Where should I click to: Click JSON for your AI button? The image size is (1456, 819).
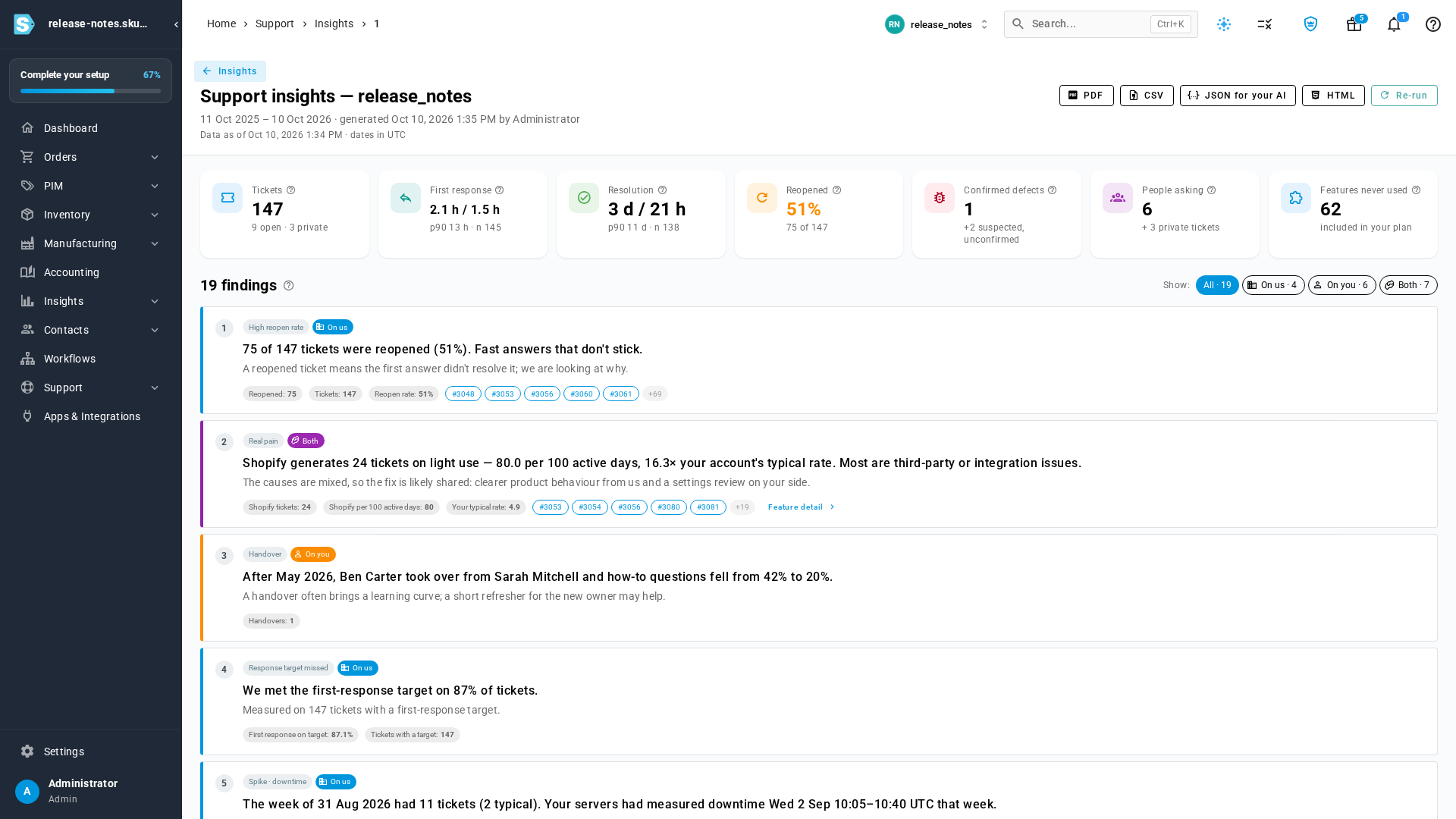(x=1238, y=96)
